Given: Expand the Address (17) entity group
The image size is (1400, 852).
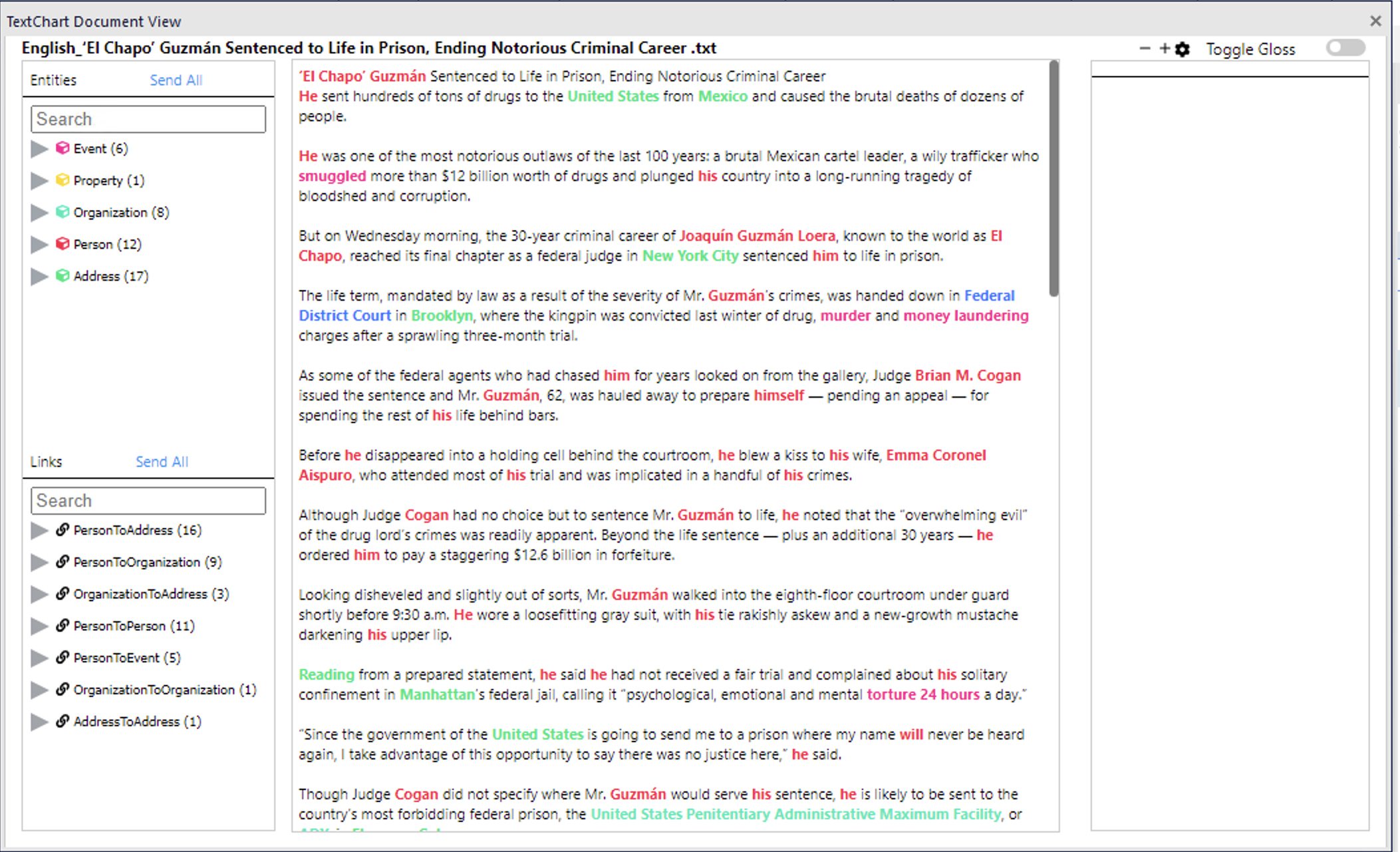Looking at the screenshot, I should click(x=39, y=276).
